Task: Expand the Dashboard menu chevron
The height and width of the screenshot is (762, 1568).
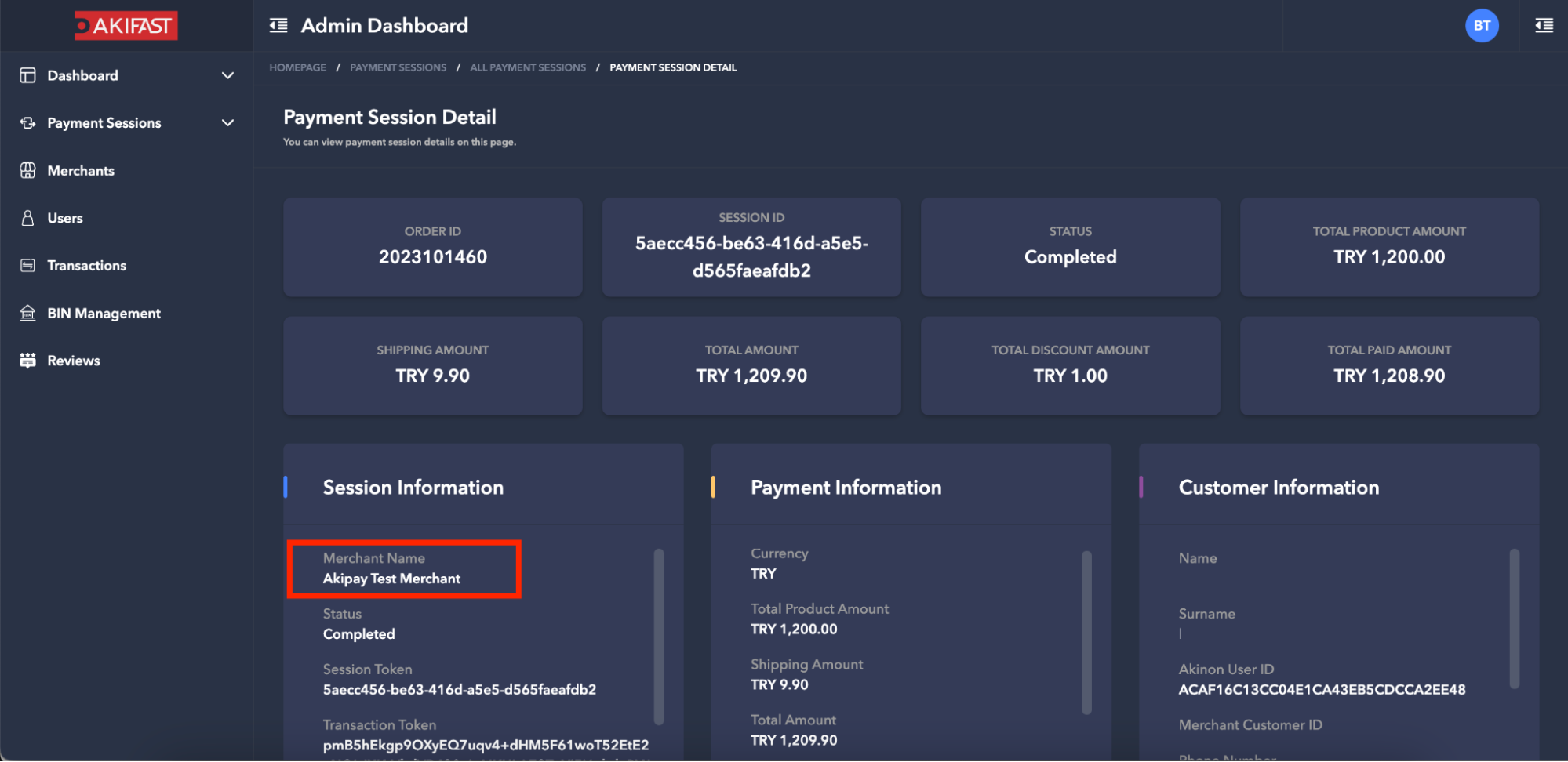Action: pyautogui.click(x=227, y=75)
